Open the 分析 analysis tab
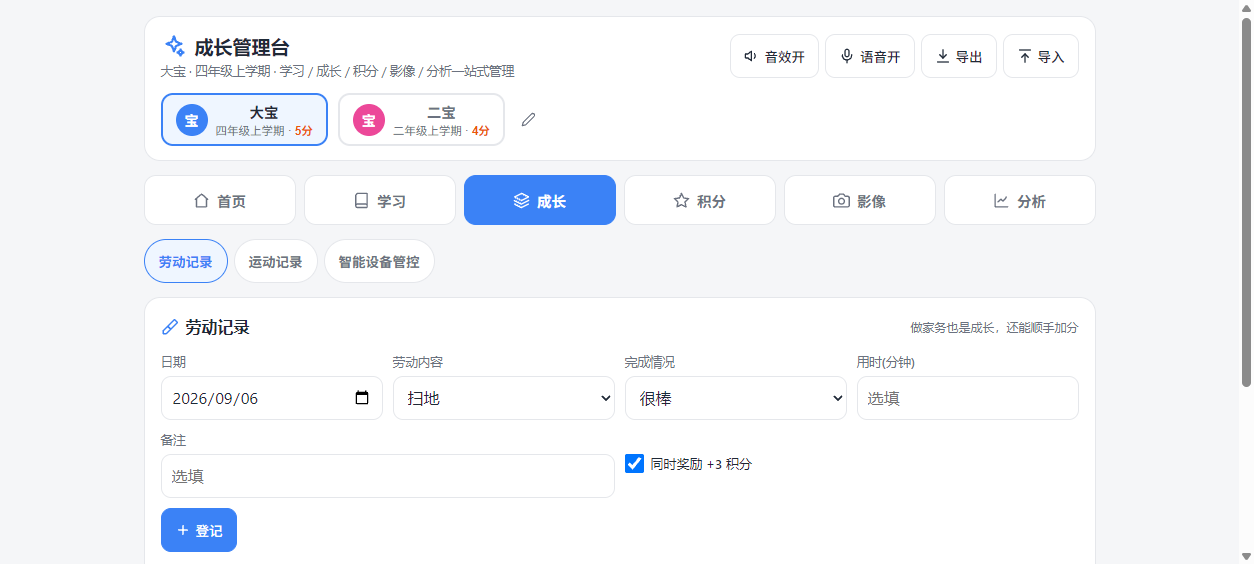The height and width of the screenshot is (564, 1254). coord(1020,200)
